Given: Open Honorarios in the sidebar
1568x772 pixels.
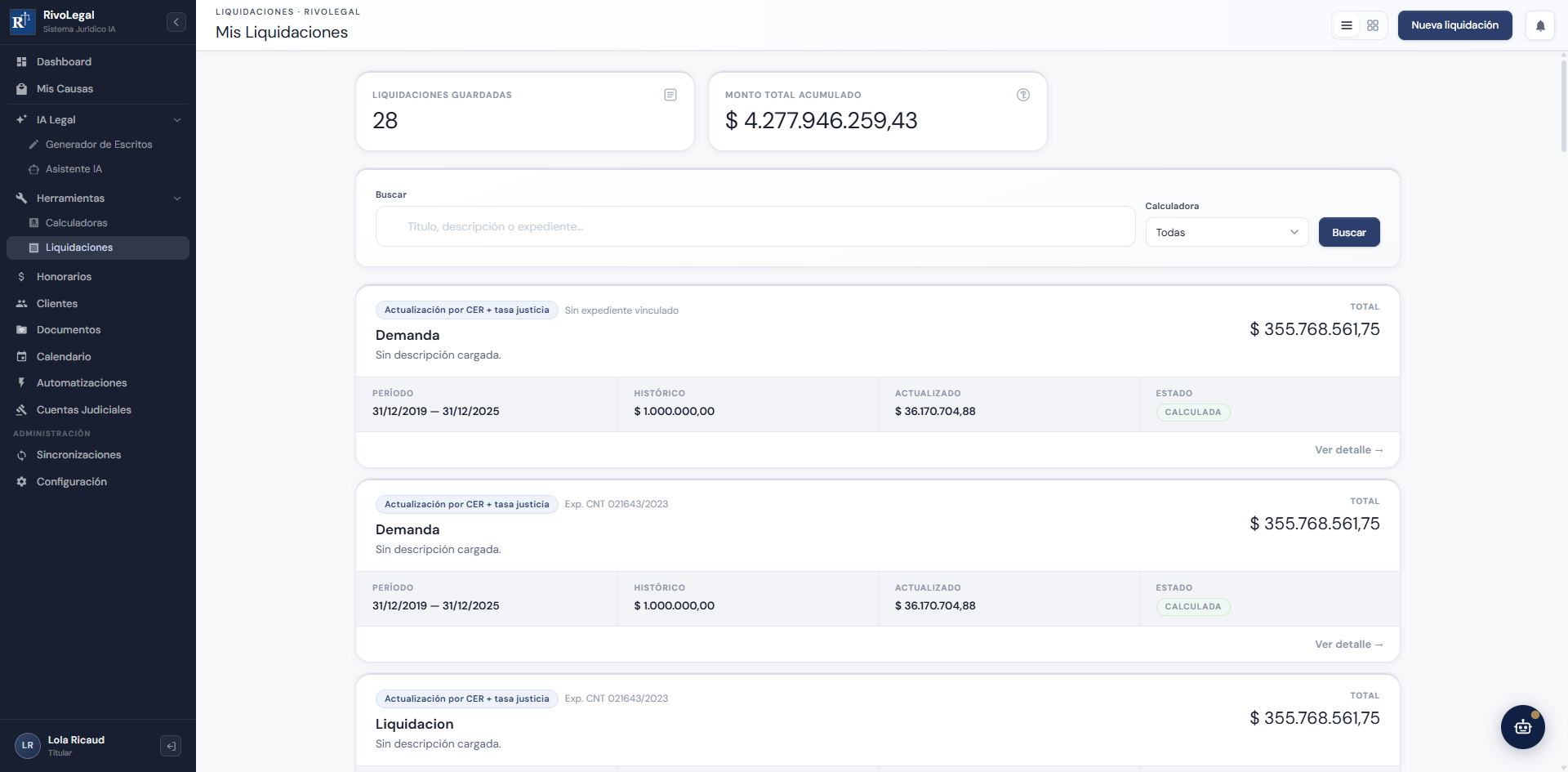Looking at the screenshot, I should click(98, 277).
